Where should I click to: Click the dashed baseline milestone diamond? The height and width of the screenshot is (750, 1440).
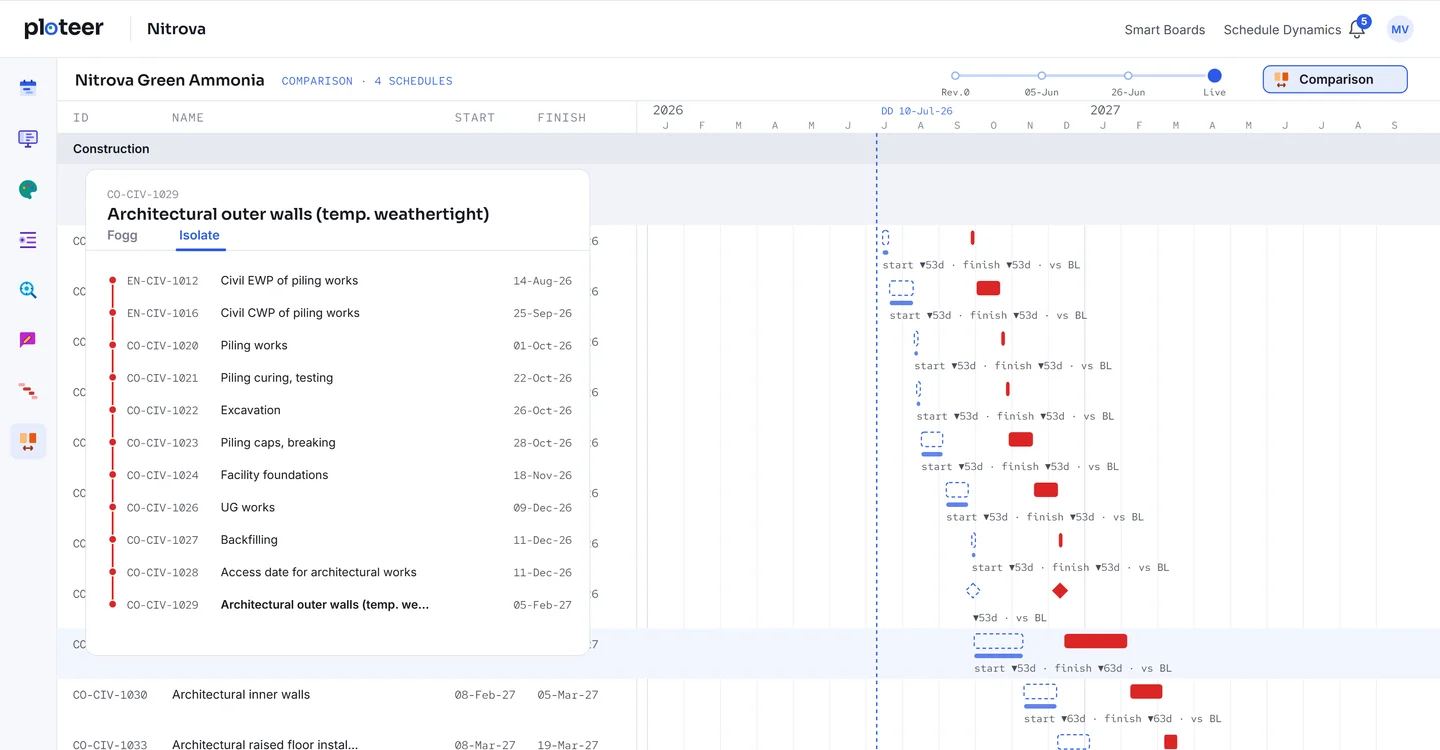pyautogui.click(x=973, y=591)
